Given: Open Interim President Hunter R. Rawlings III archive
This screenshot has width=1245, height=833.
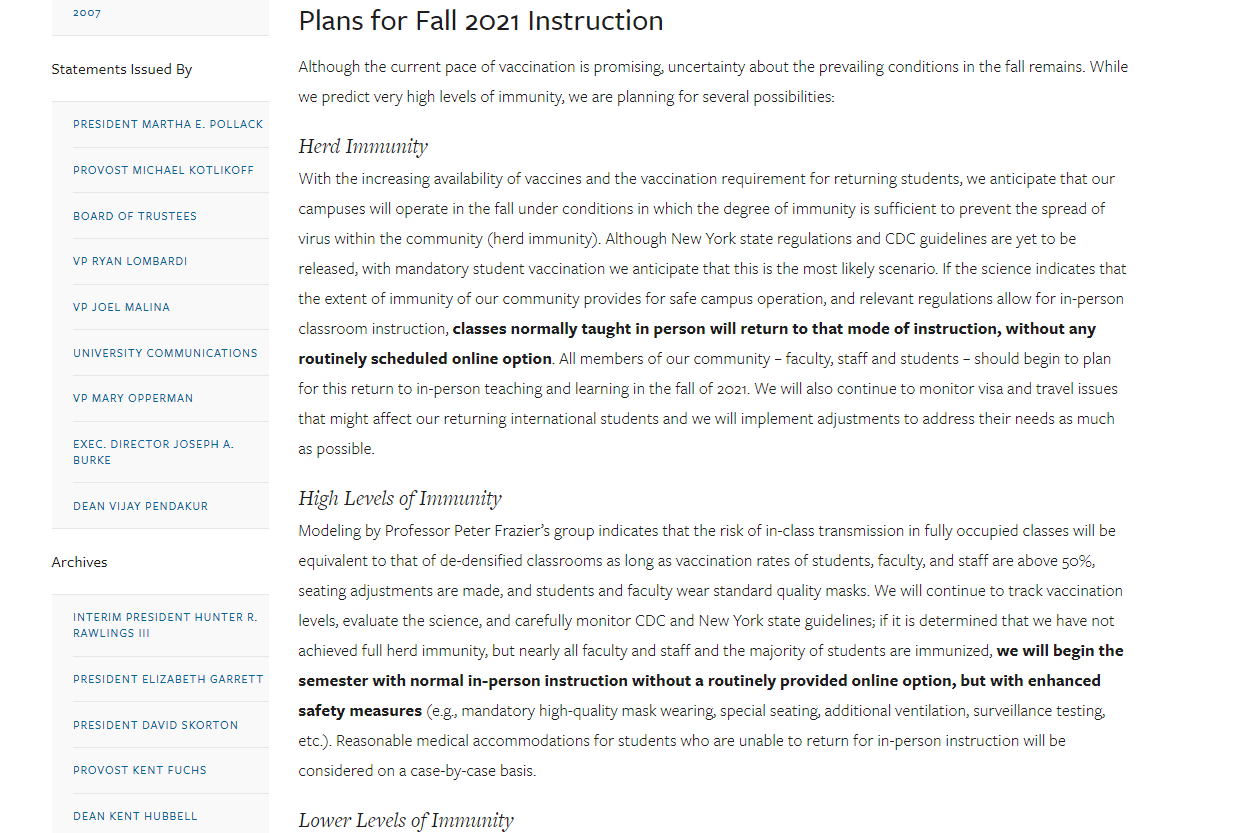Looking at the screenshot, I should [x=165, y=625].
